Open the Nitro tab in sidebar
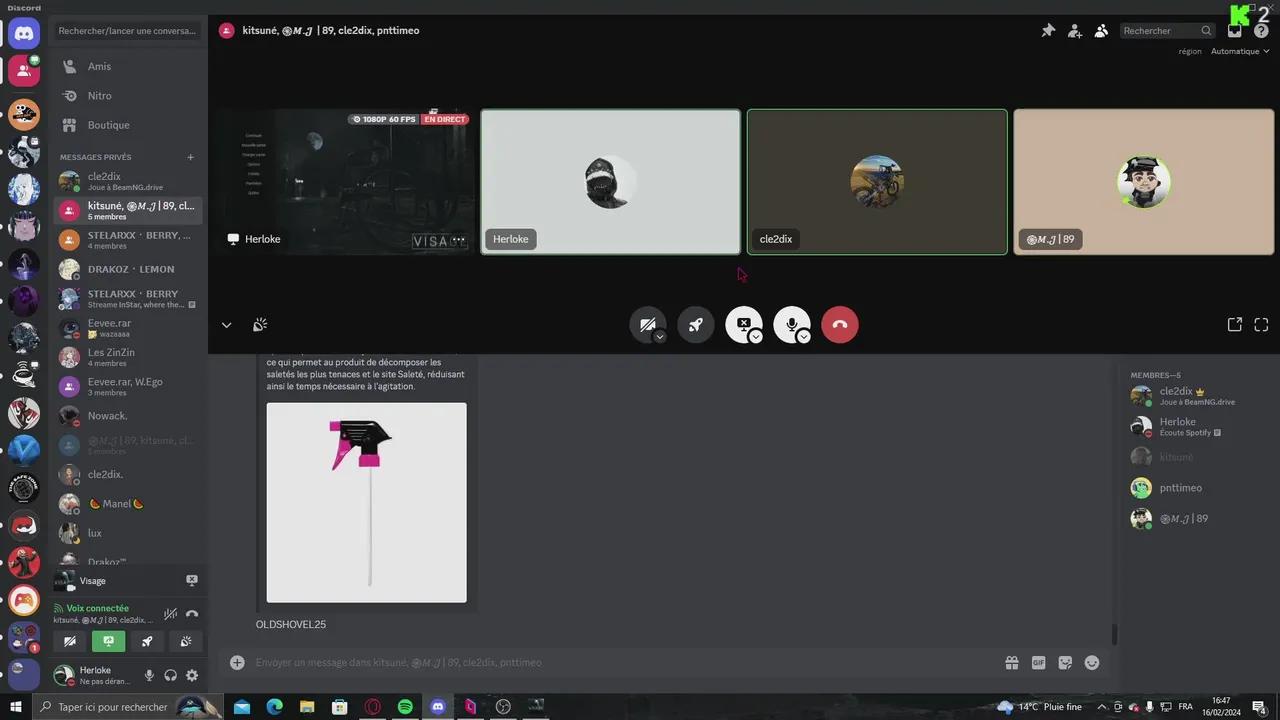Image resolution: width=1280 pixels, height=720 pixels. click(99, 96)
